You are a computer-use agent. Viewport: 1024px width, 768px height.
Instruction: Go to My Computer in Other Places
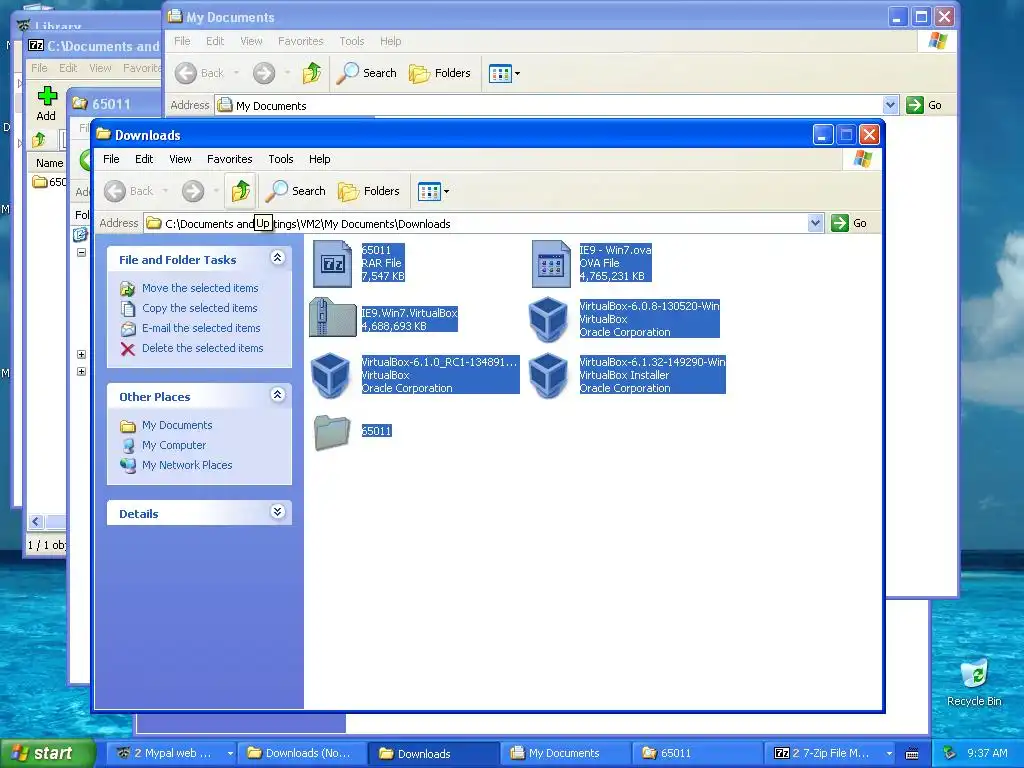(174, 445)
